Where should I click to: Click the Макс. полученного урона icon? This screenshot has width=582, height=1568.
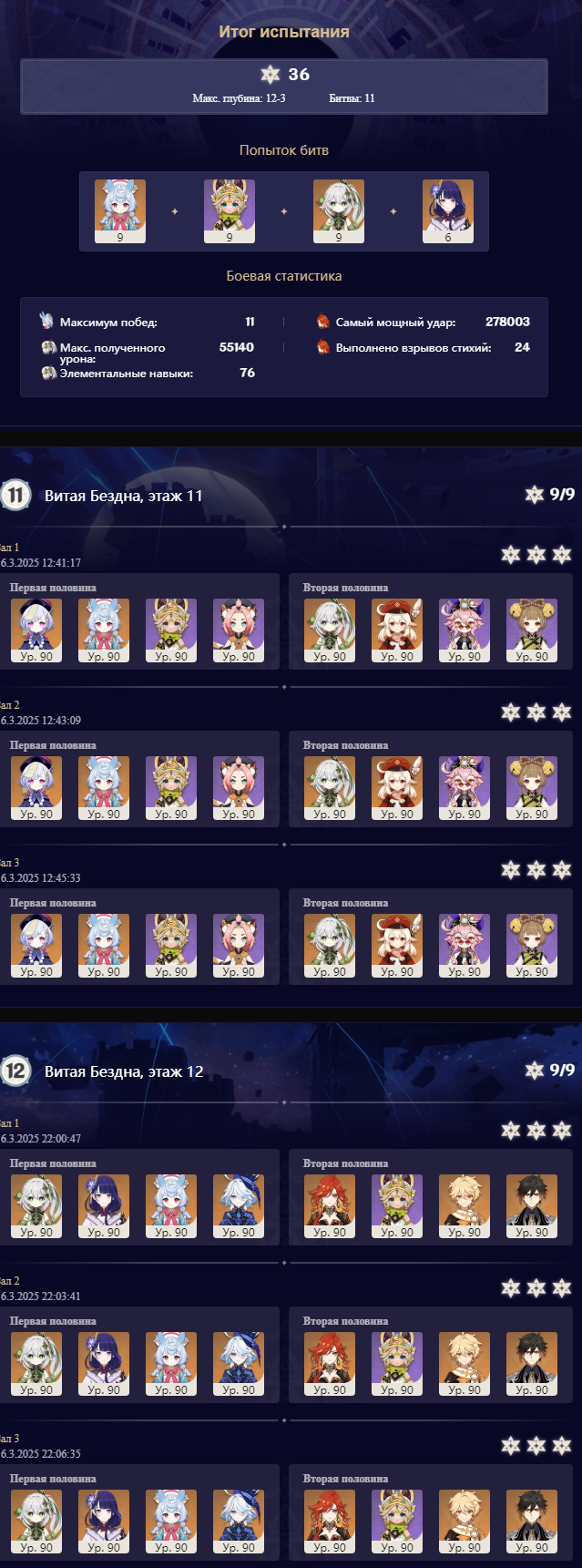48,347
